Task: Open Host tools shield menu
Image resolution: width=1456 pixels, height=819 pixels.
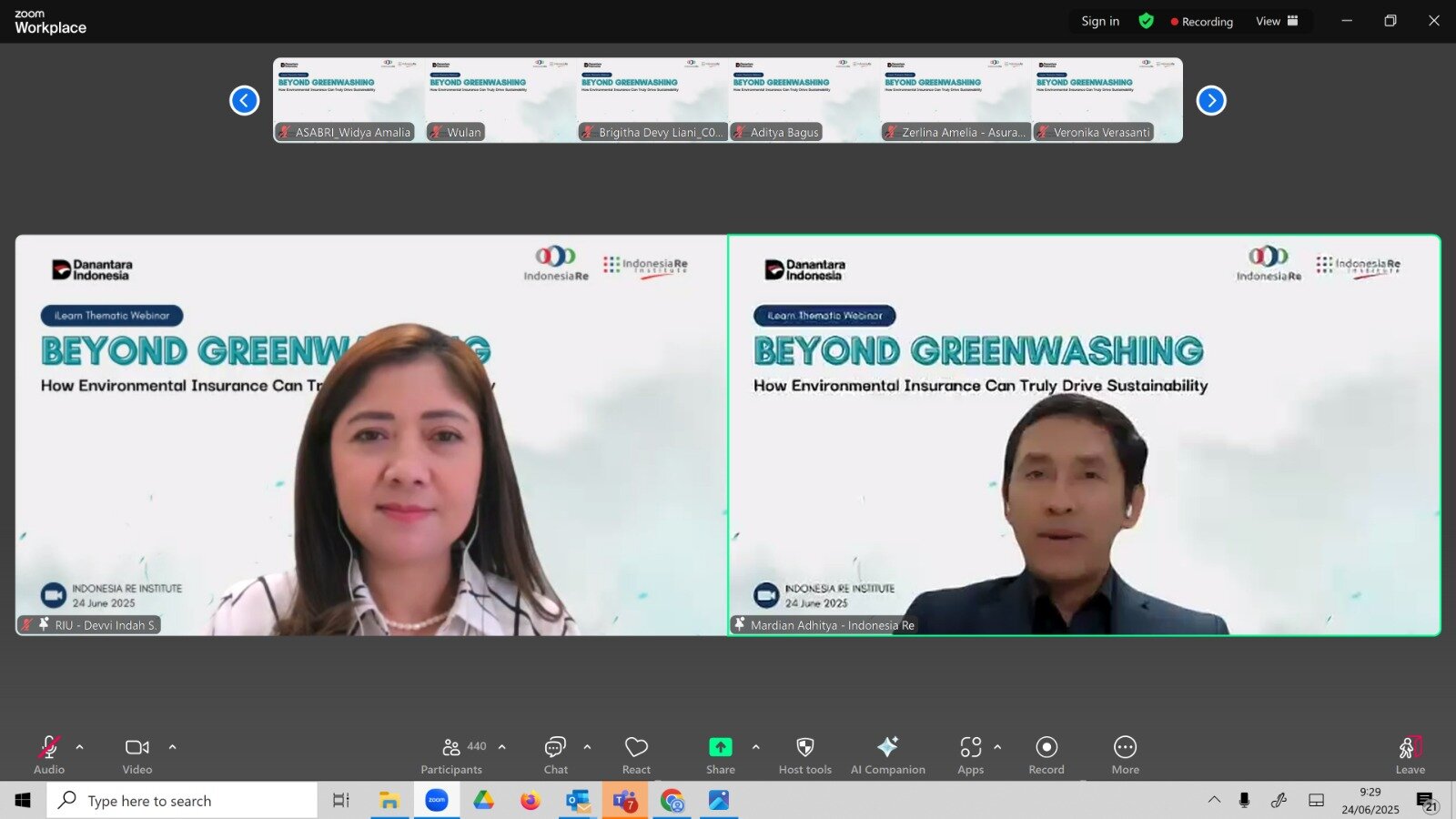Action: [x=805, y=755]
